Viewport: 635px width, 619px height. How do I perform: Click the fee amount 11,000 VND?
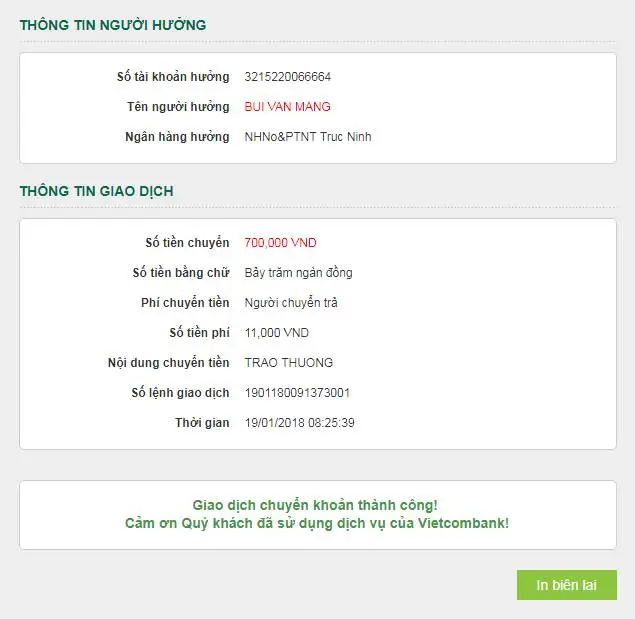tap(277, 333)
